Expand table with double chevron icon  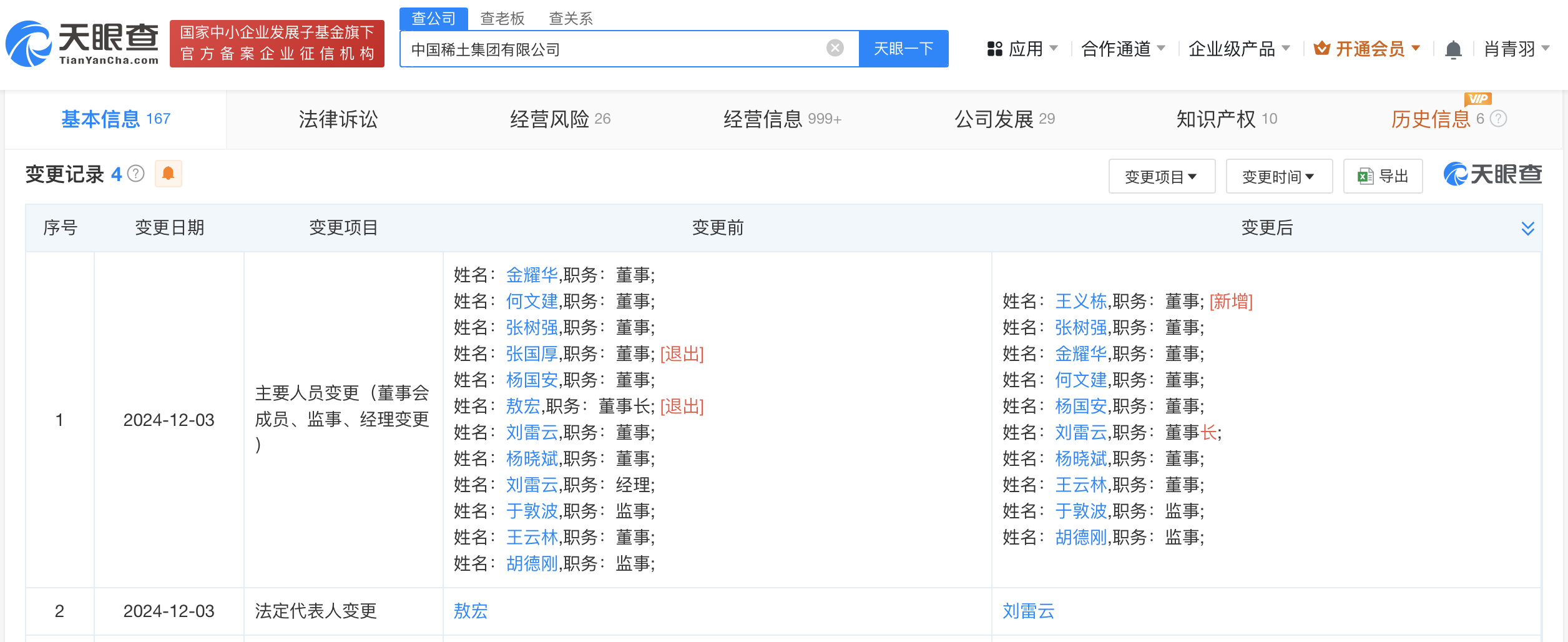tap(1527, 228)
